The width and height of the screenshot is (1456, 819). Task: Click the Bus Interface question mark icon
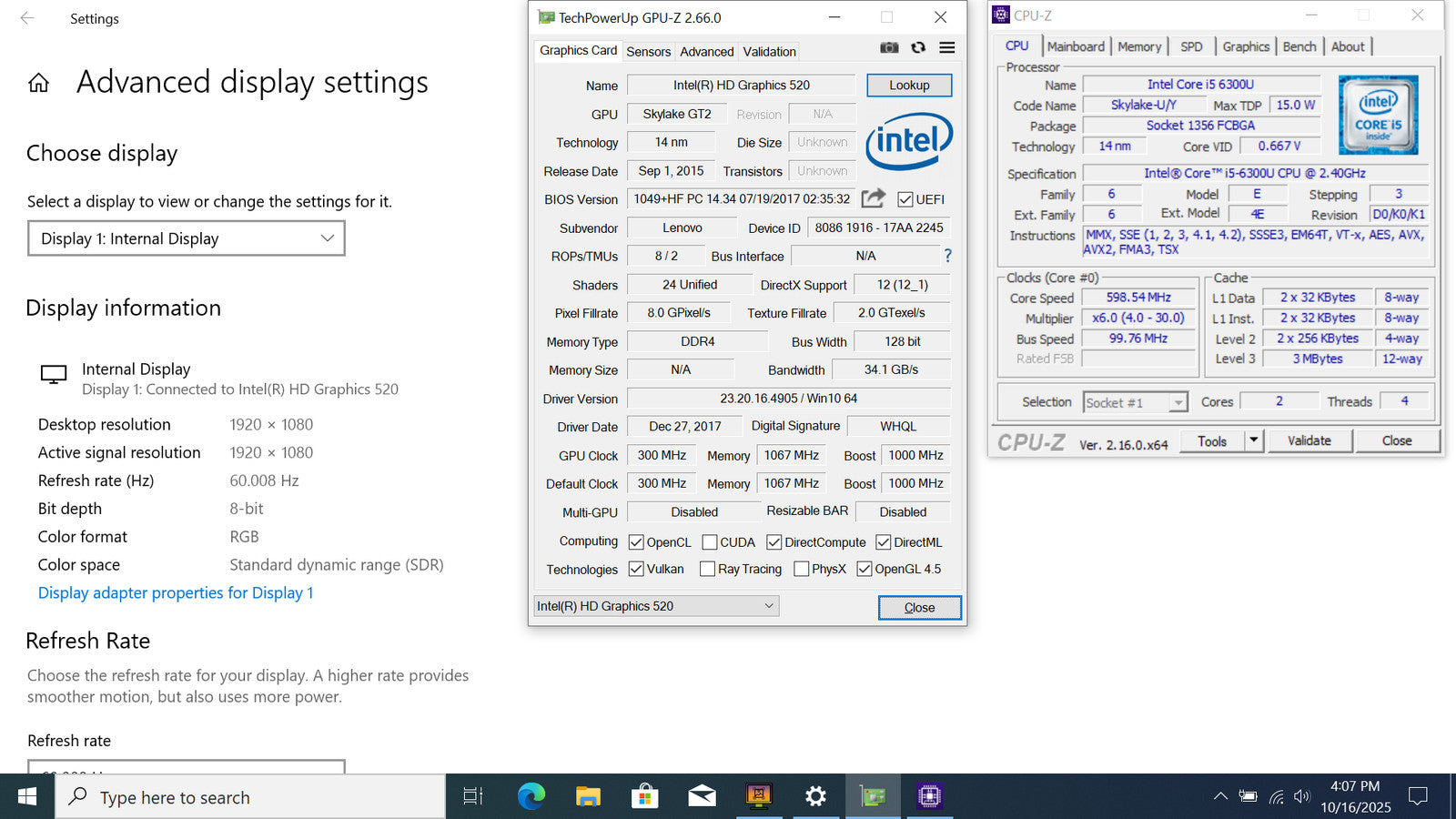point(947,256)
